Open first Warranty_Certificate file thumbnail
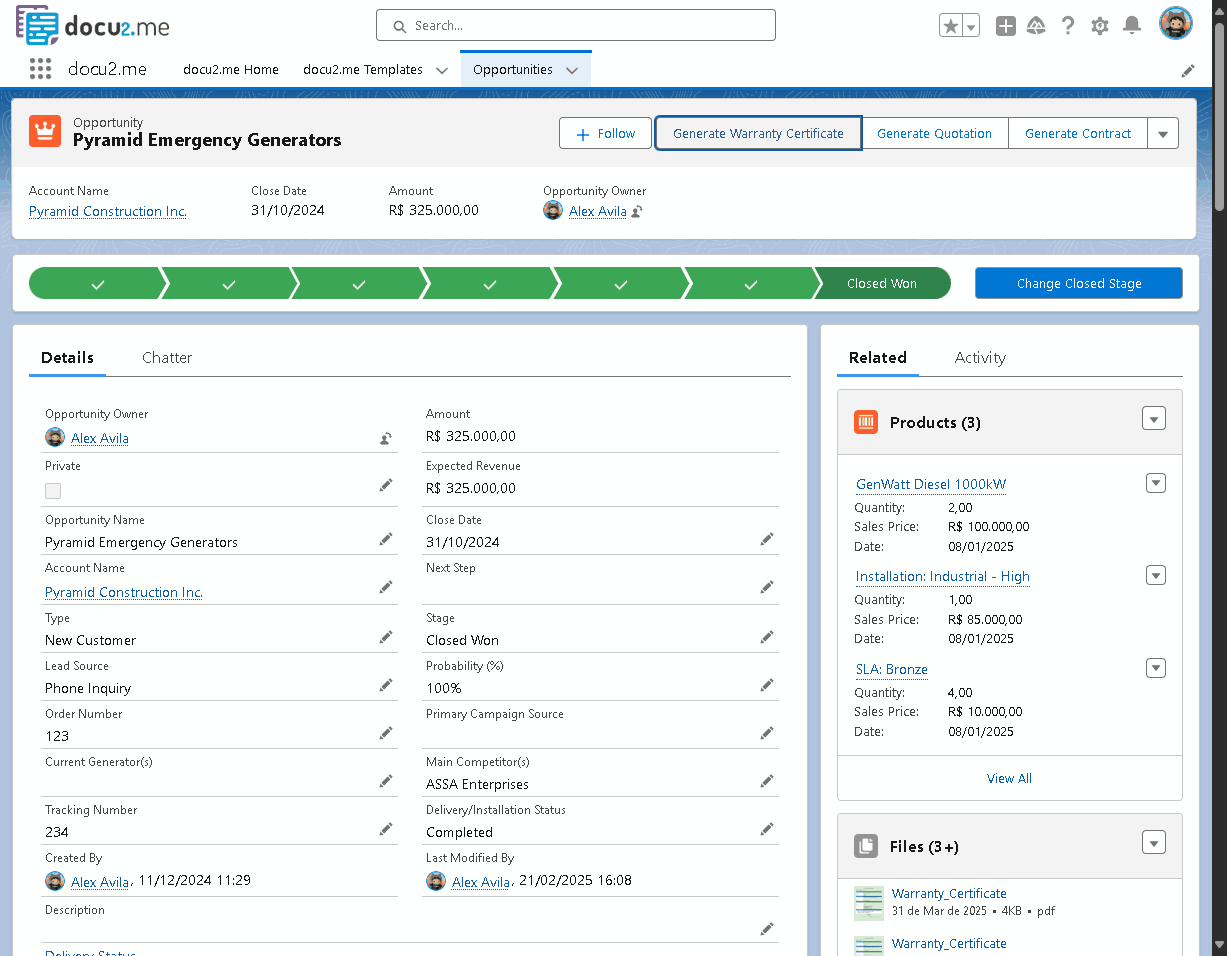This screenshot has height=956, width=1227. [869, 903]
